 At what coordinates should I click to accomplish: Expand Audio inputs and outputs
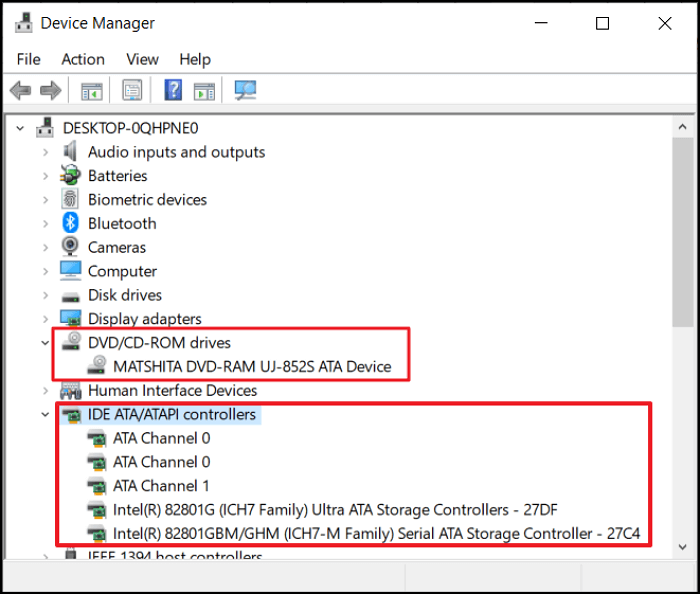point(46,152)
